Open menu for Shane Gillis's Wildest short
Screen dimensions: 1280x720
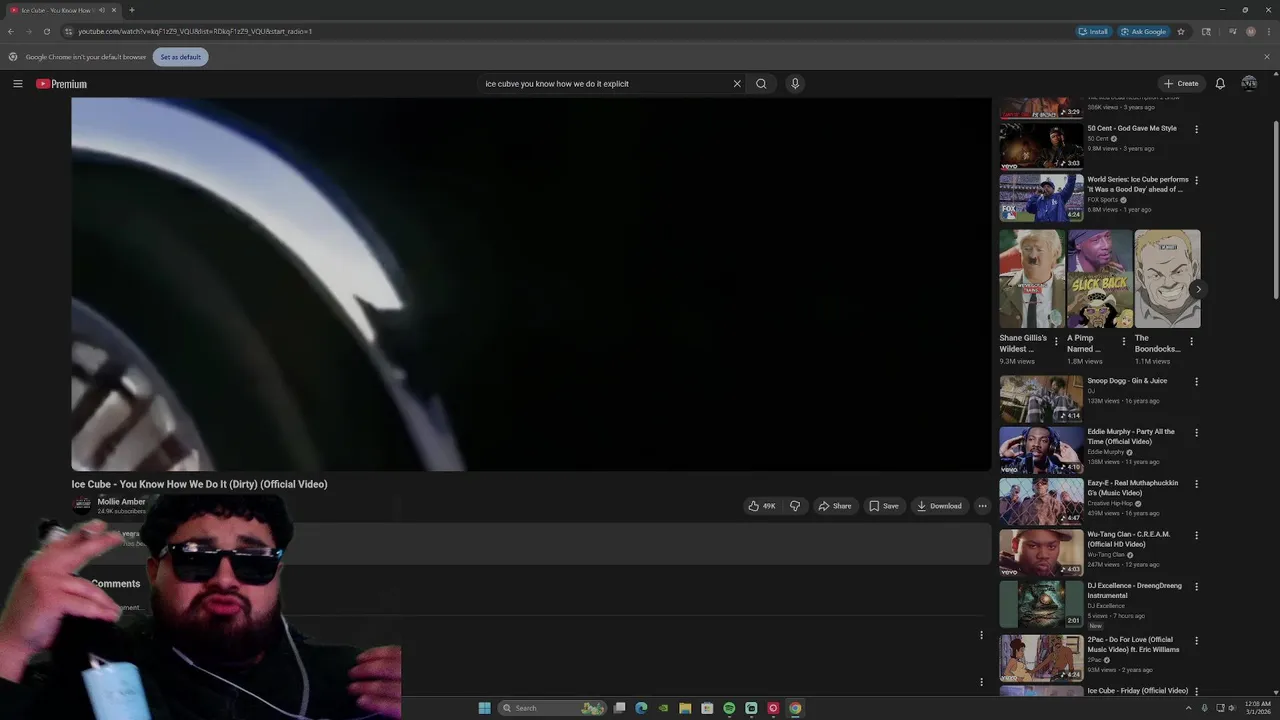pyautogui.click(x=1056, y=342)
